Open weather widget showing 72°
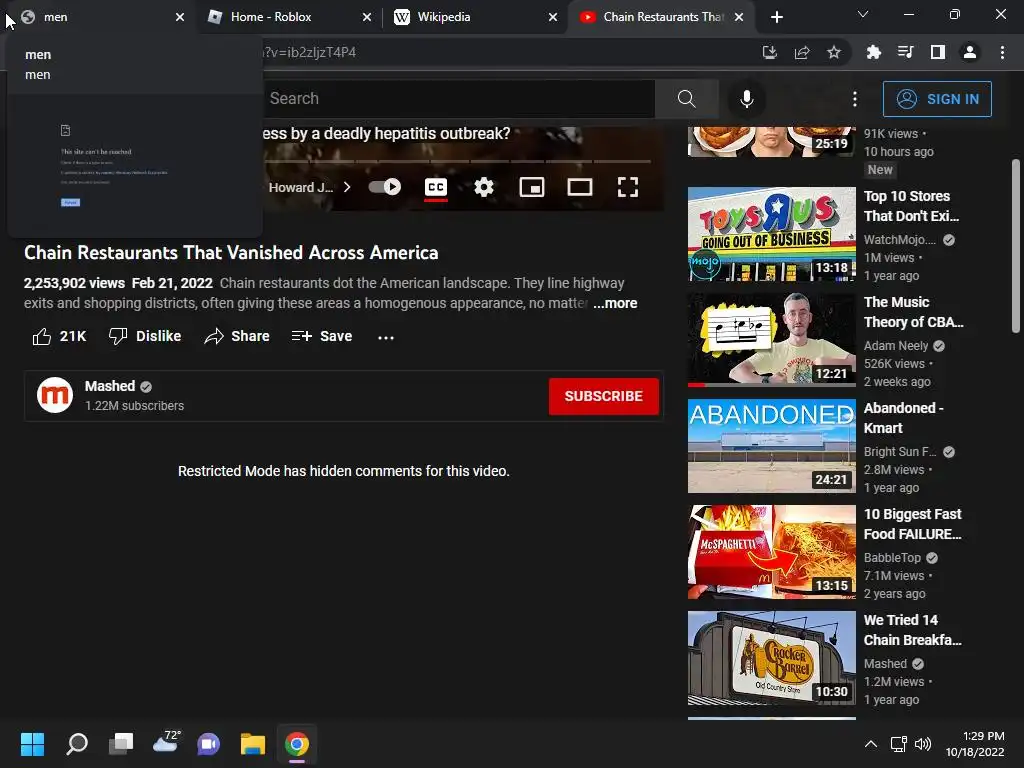Viewport: 1024px width, 768px height. point(165,743)
